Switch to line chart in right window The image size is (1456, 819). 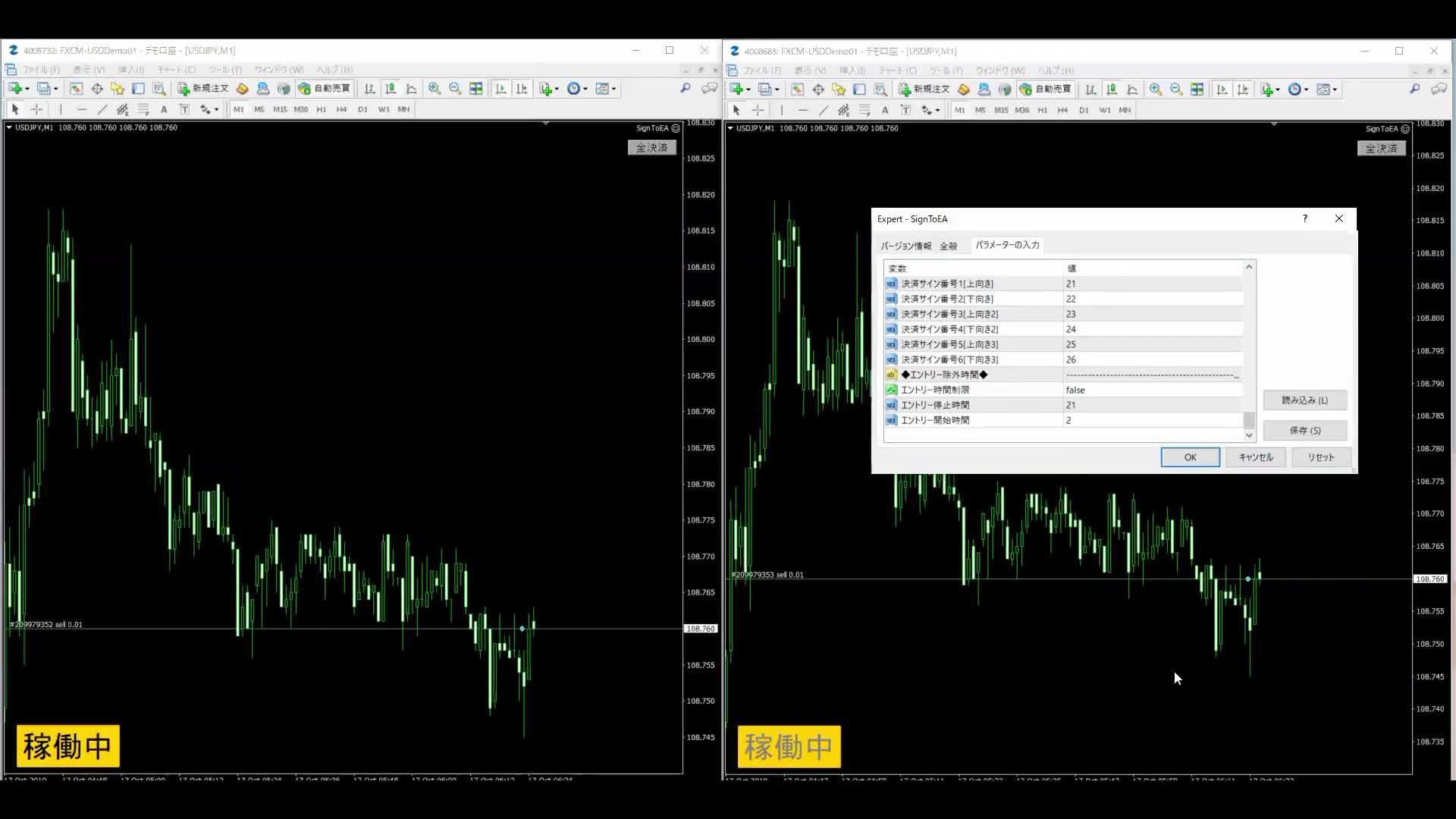pos(1132,89)
